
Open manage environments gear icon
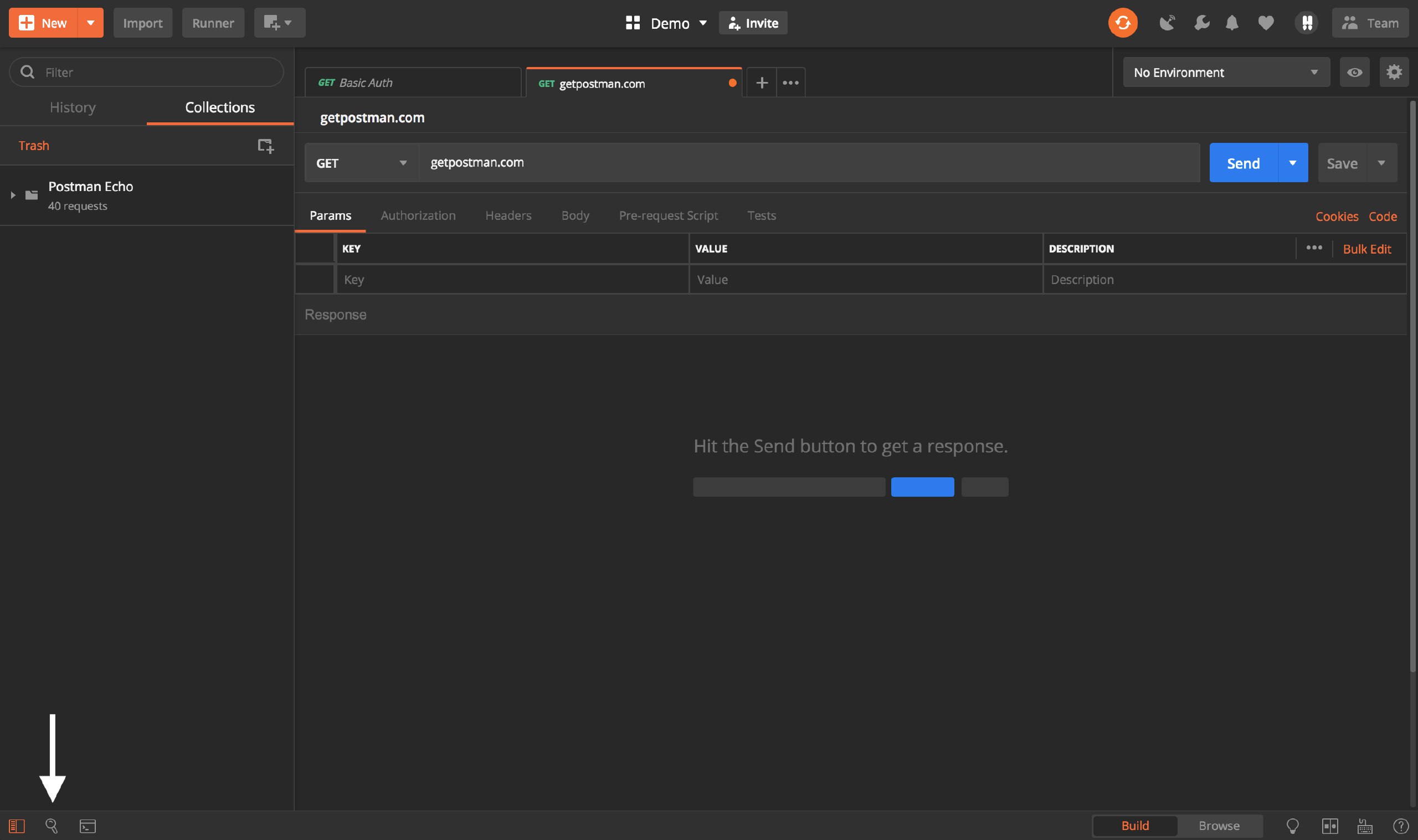pos(1394,72)
